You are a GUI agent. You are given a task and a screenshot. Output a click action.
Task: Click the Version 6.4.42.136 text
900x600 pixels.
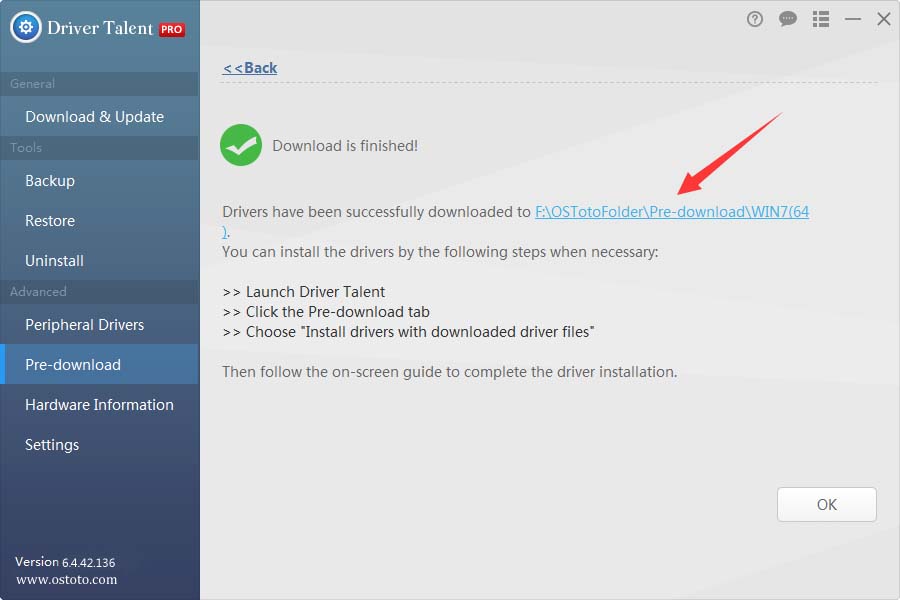(x=65, y=562)
